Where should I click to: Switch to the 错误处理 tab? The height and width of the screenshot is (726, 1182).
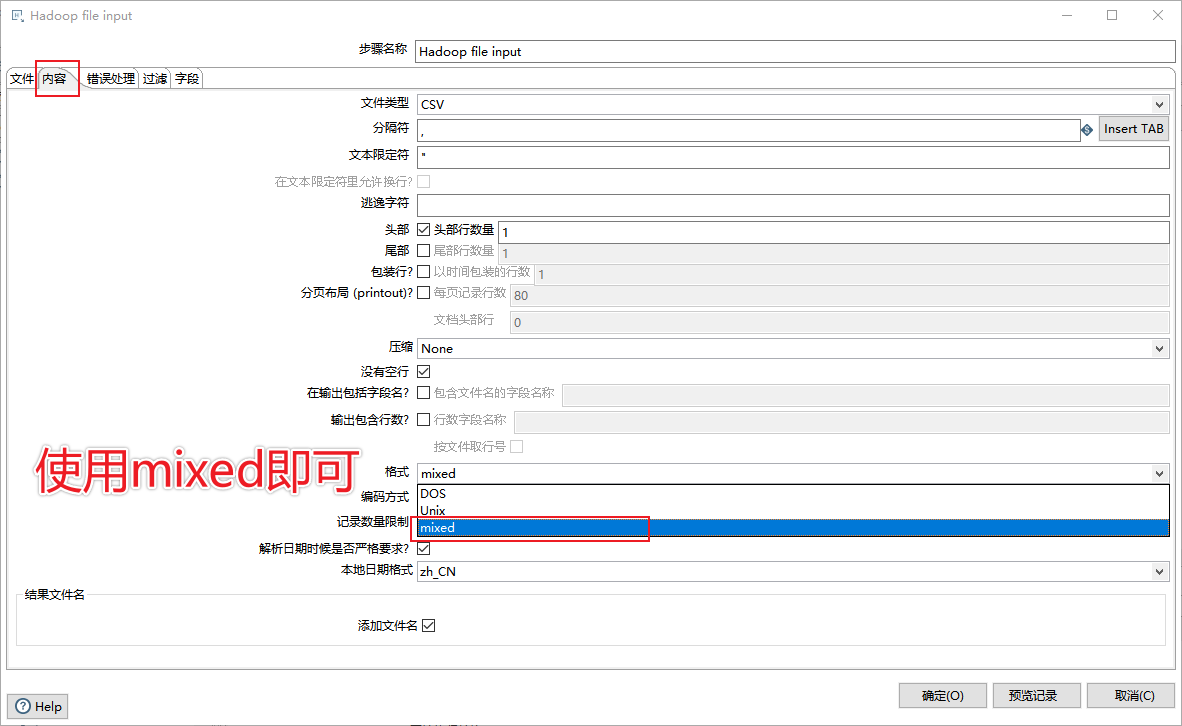pos(110,78)
